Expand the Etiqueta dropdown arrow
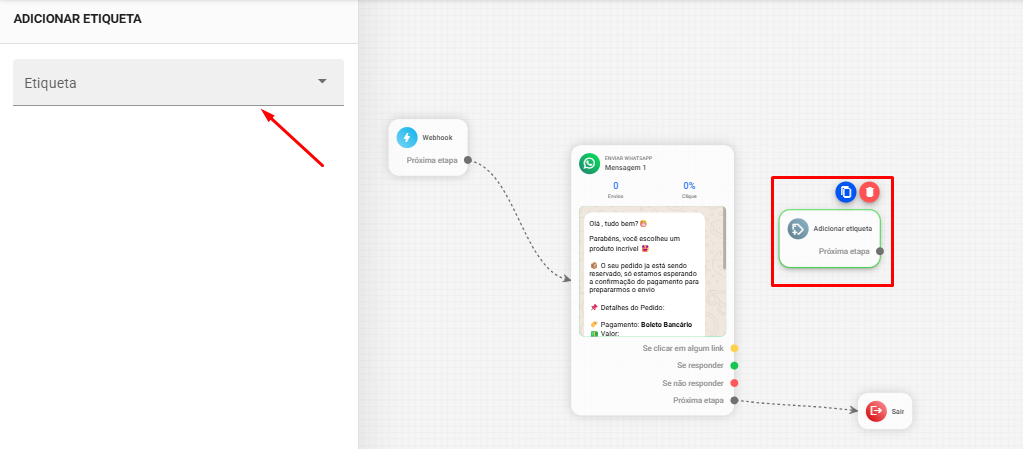This screenshot has width=1023, height=449. tap(322, 82)
